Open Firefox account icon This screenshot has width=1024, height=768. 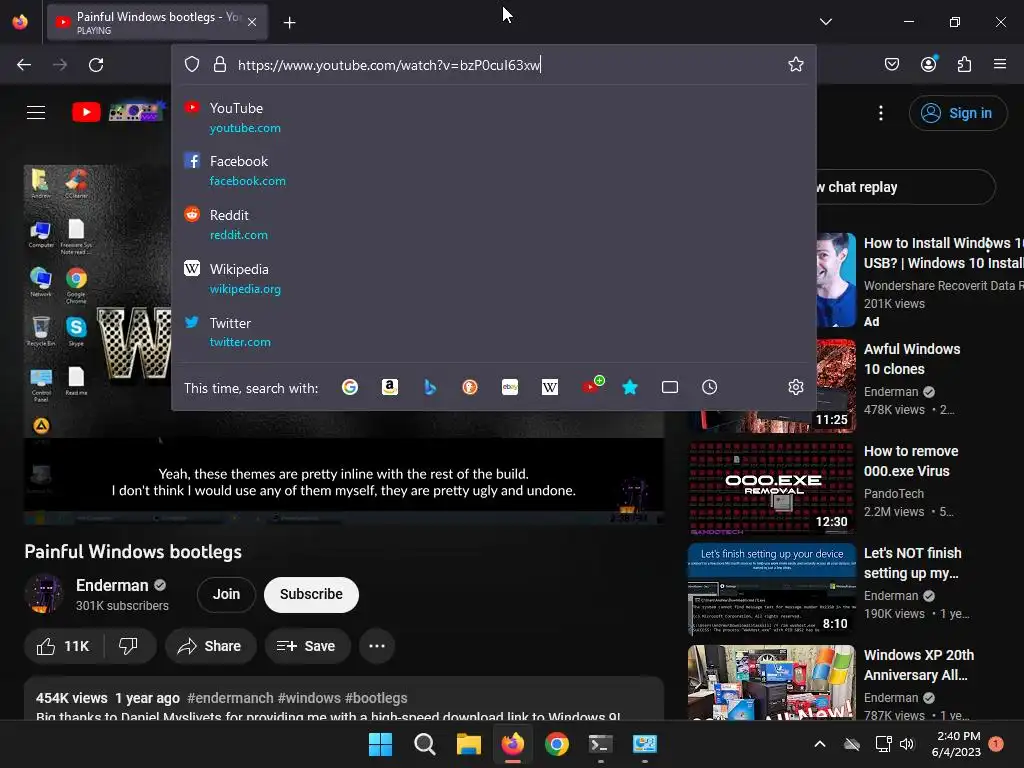point(928,64)
